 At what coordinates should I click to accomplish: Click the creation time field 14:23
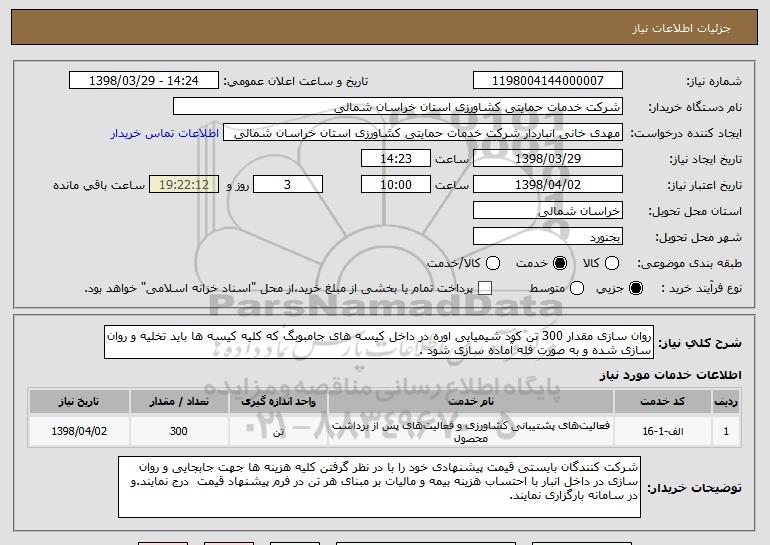[396, 159]
